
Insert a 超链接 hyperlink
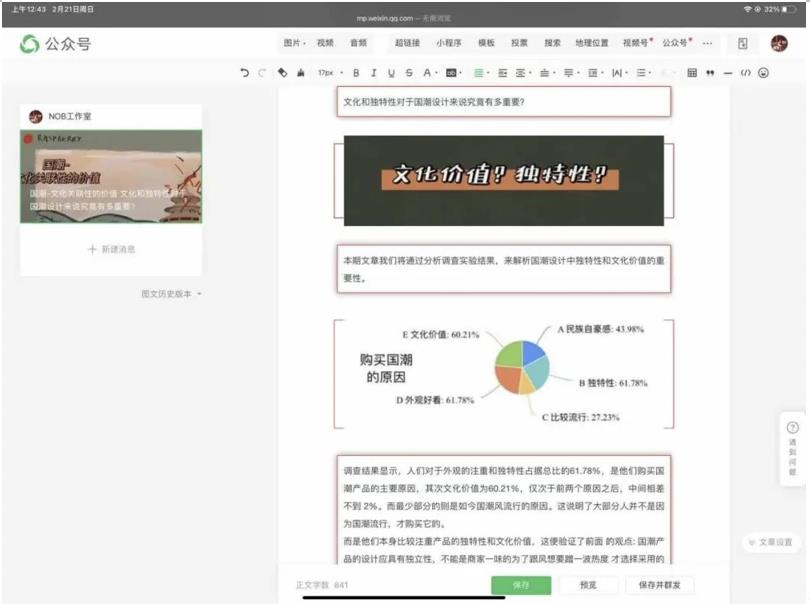coord(407,43)
